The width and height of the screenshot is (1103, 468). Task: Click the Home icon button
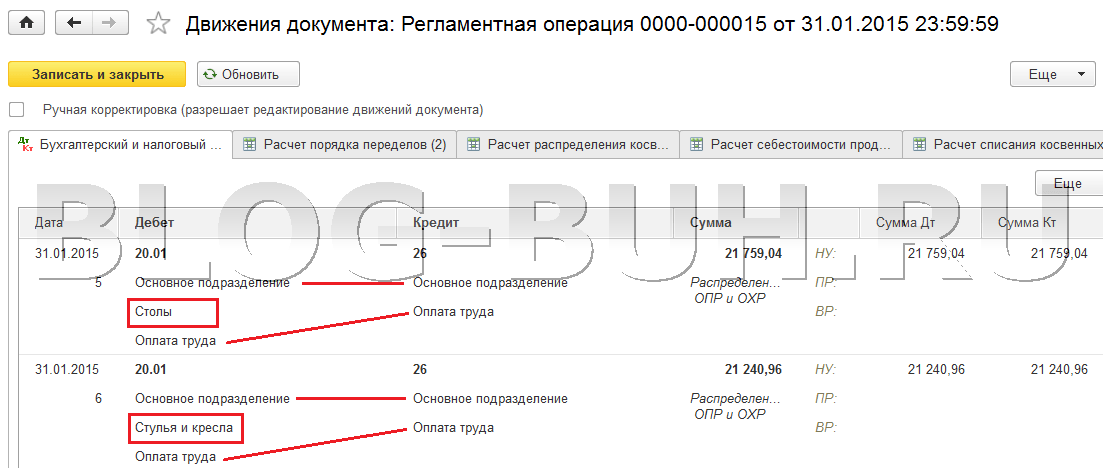click(x=26, y=22)
